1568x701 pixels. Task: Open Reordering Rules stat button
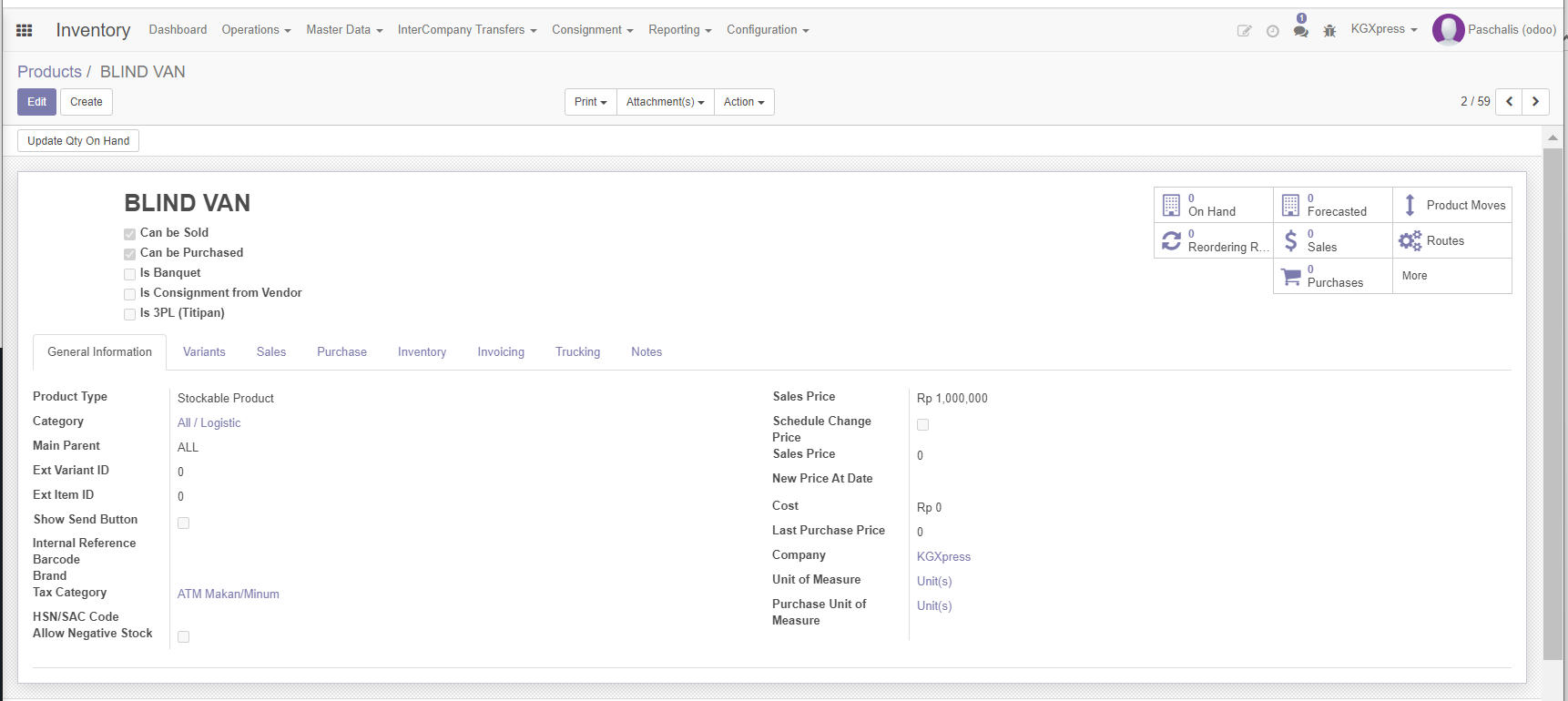[1214, 240]
